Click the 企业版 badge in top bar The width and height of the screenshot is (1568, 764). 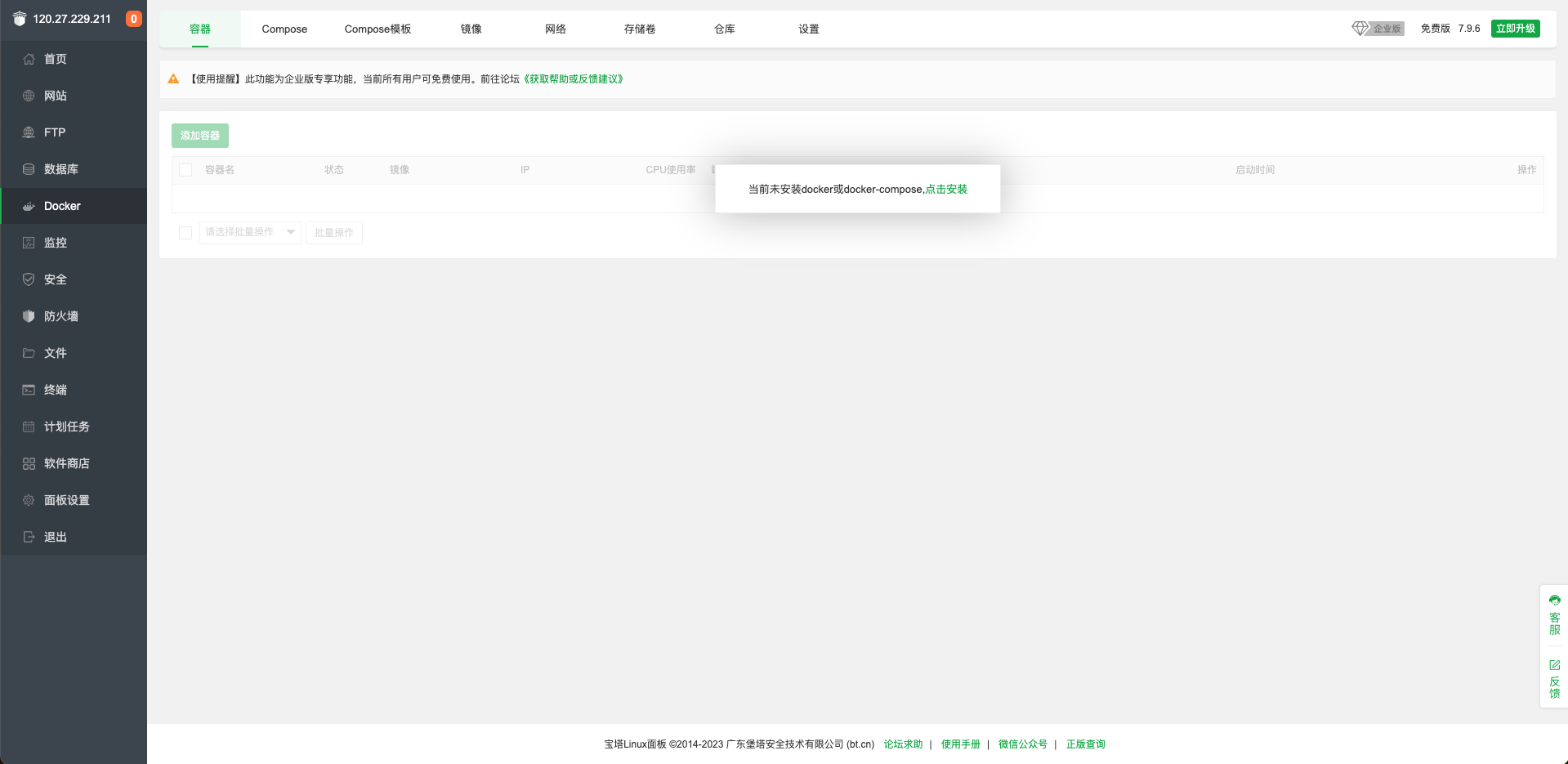[1378, 27]
